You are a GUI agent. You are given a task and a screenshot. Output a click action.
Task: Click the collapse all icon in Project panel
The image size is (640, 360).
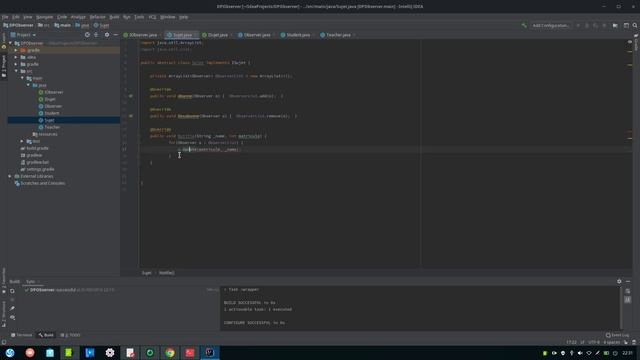click(96, 35)
